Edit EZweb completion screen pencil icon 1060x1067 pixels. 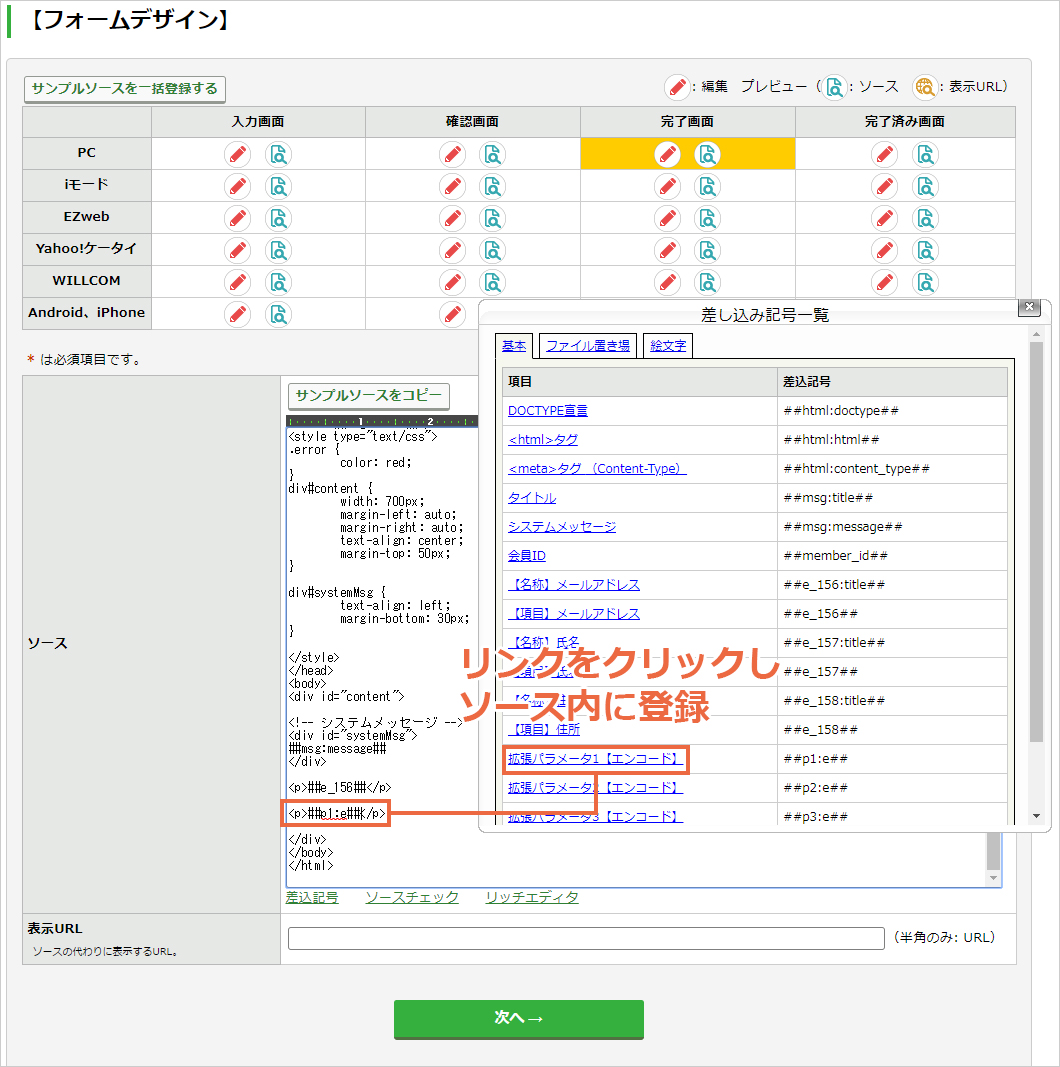click(x=667, y=218)
